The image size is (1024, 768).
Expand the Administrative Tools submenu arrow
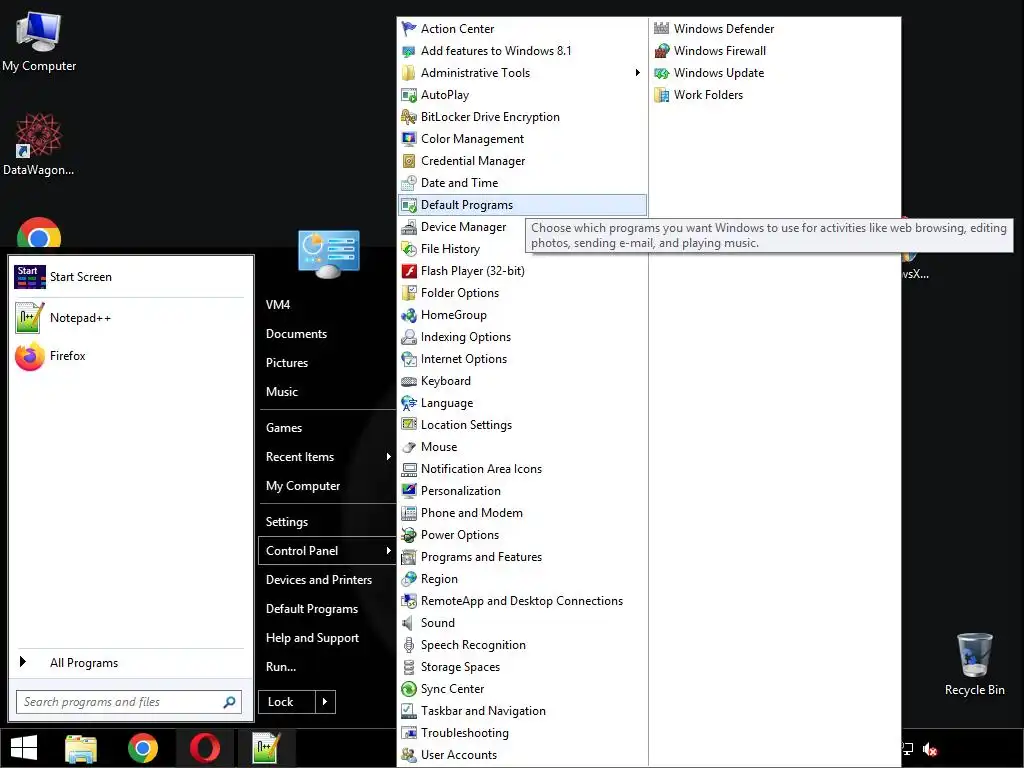tap(637, 73)
